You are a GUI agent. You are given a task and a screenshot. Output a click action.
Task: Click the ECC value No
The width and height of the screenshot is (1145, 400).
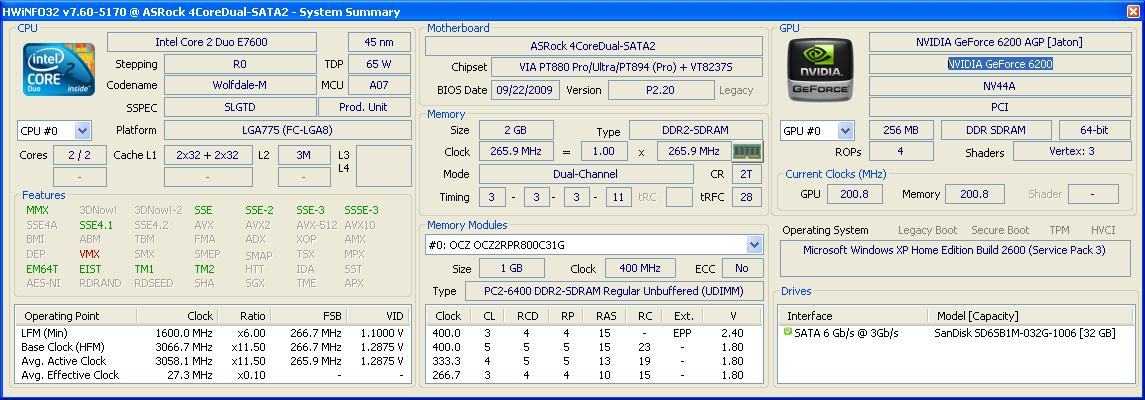tap(742, 269)
